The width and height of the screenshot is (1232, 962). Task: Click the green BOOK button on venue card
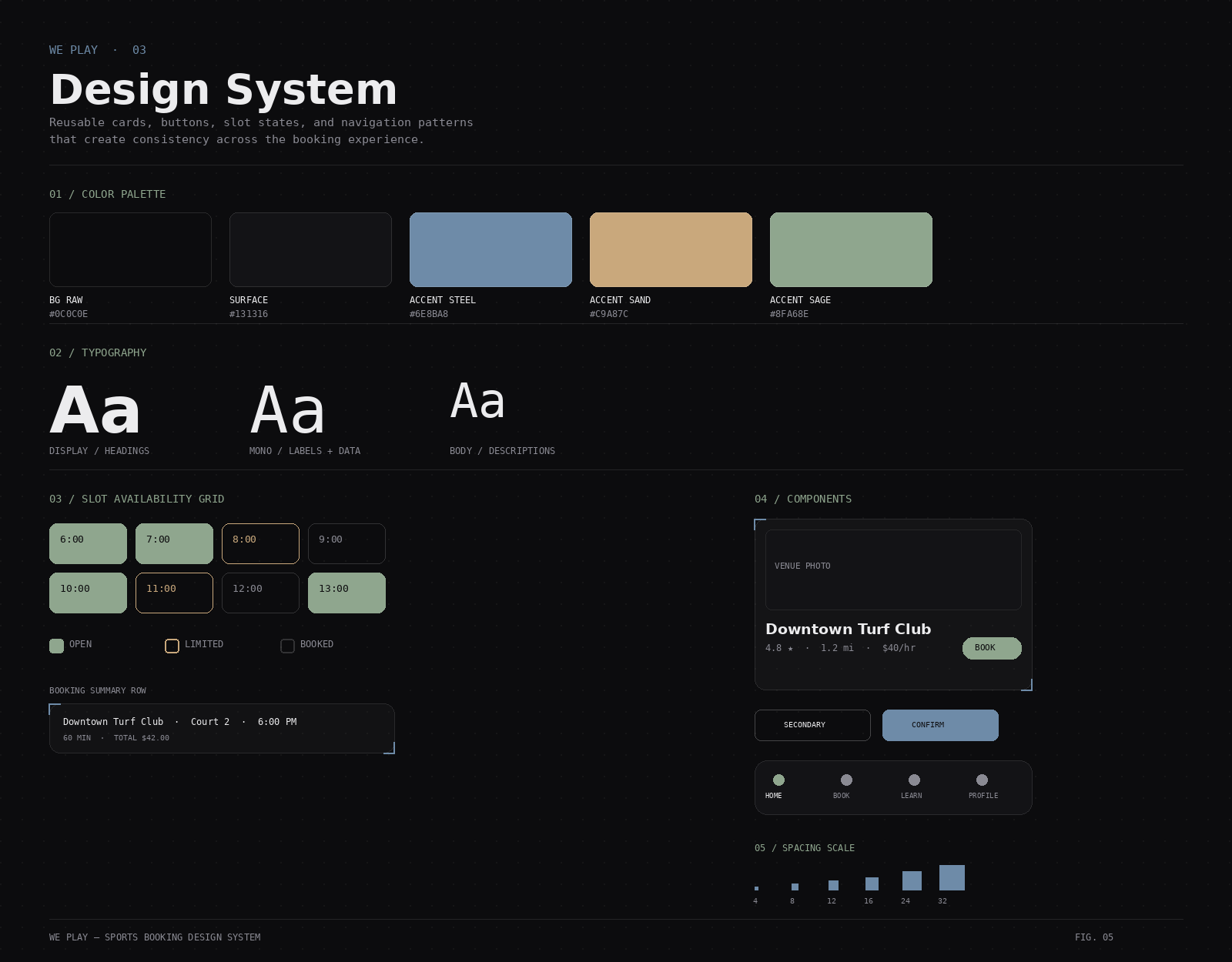[x=992, y=648]
